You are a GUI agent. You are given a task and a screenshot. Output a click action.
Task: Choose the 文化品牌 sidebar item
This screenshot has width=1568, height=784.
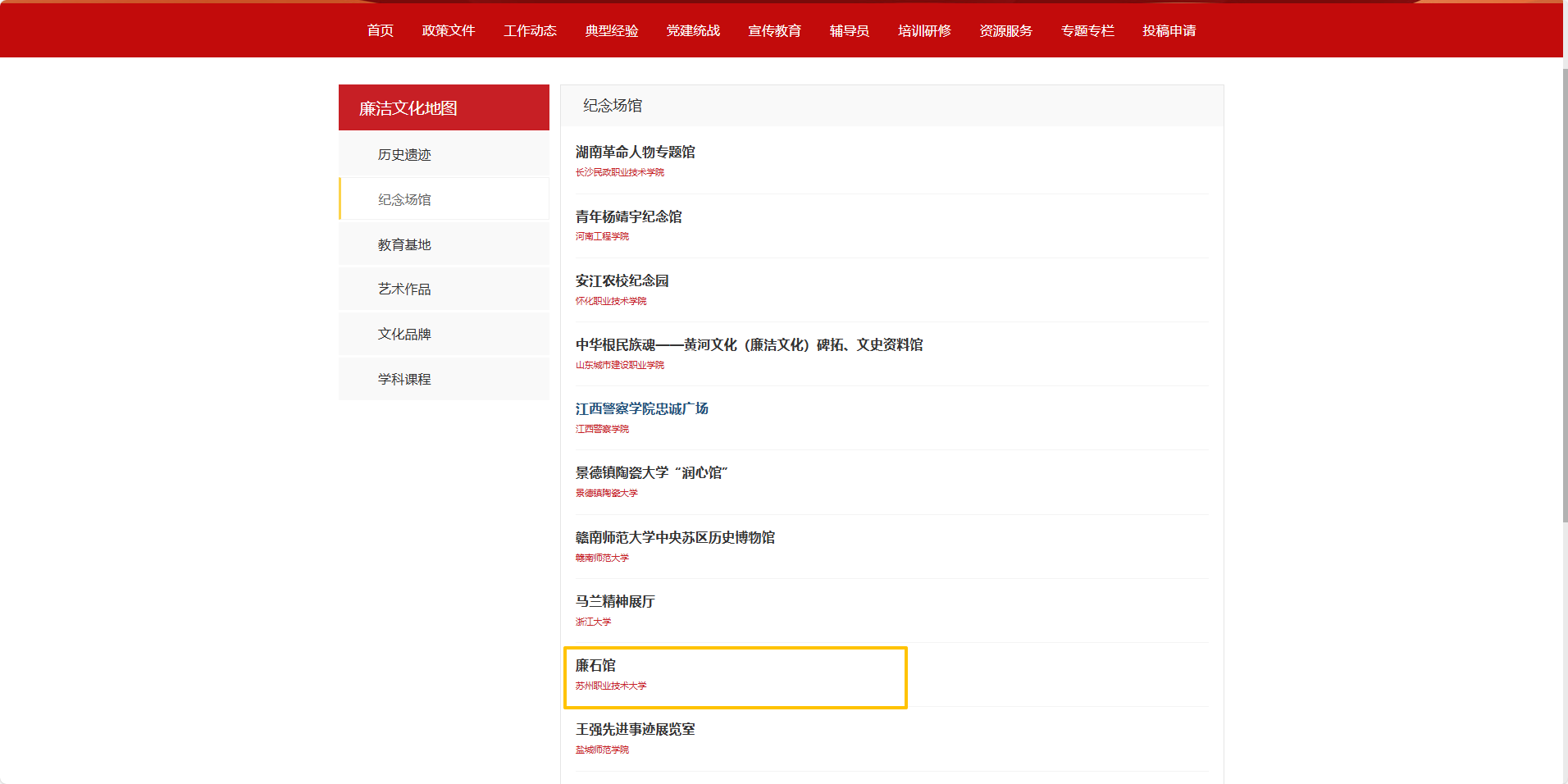(404, 334)
